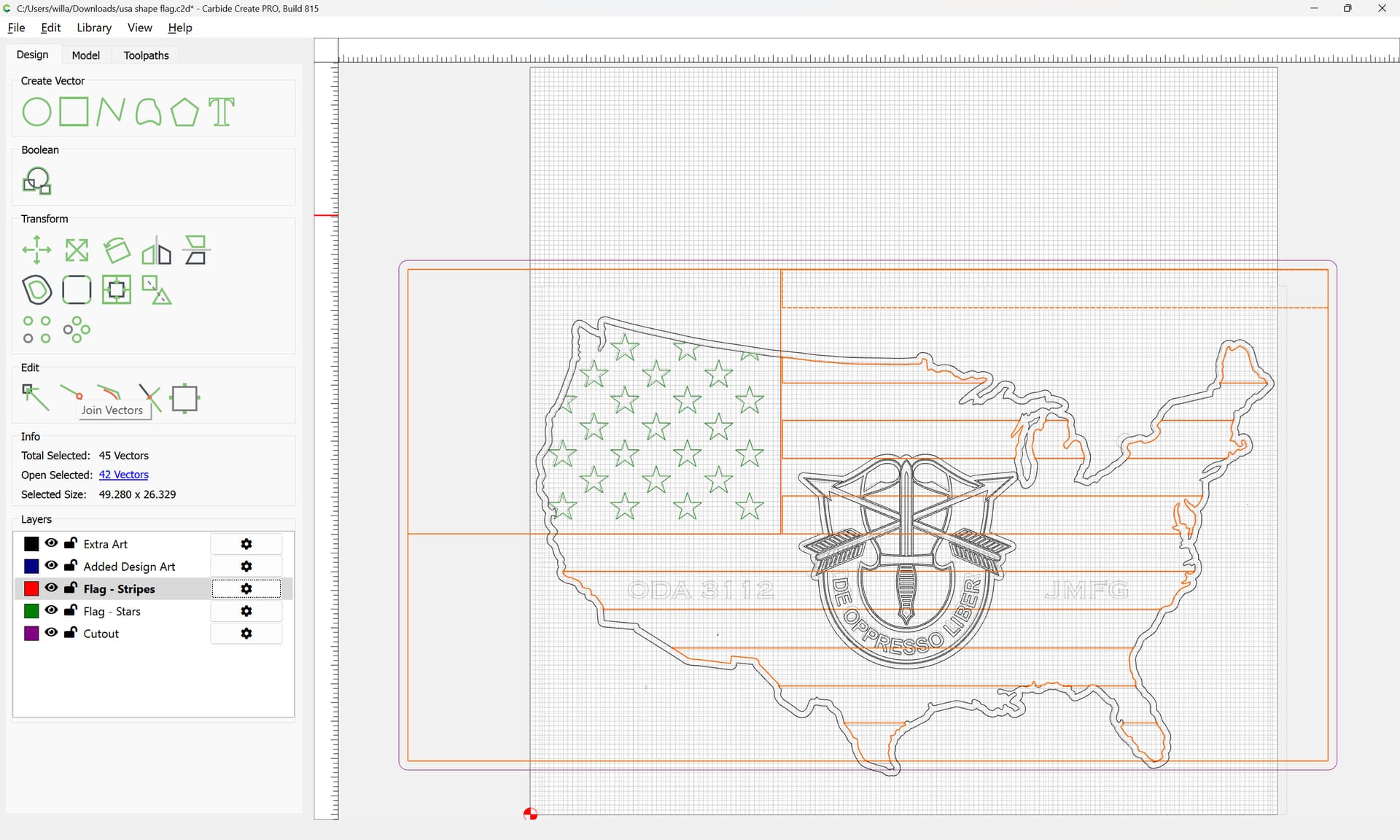
Task: Open settings gear for Flag - Stars
Action: point(246,611)
